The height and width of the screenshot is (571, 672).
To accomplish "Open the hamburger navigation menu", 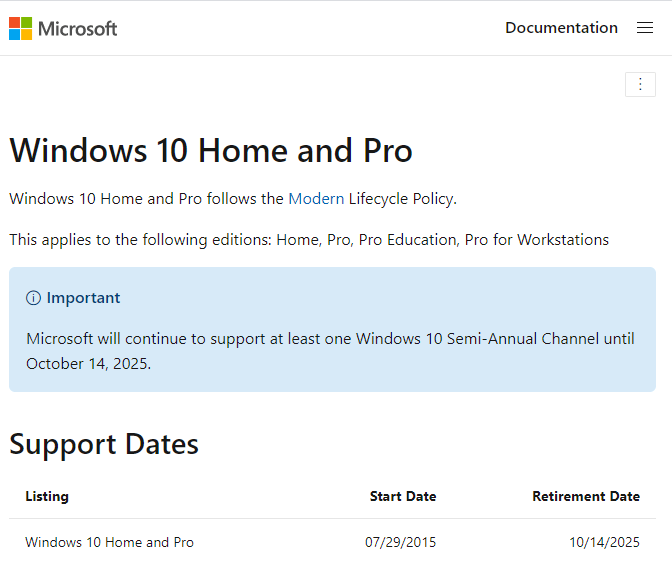I will point(645,28).
